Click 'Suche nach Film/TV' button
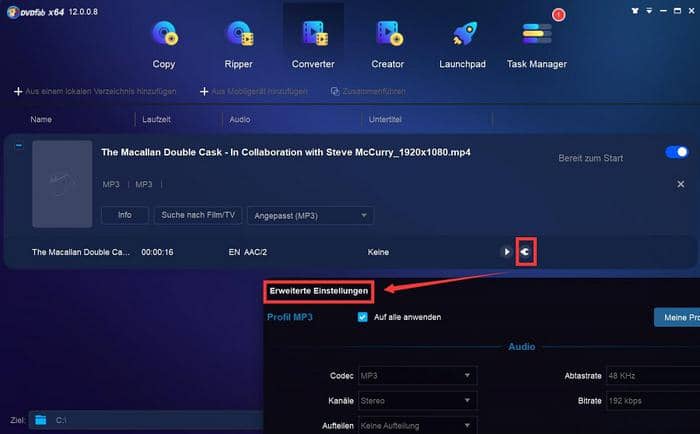The image size is (700, 434). (197, 215)
